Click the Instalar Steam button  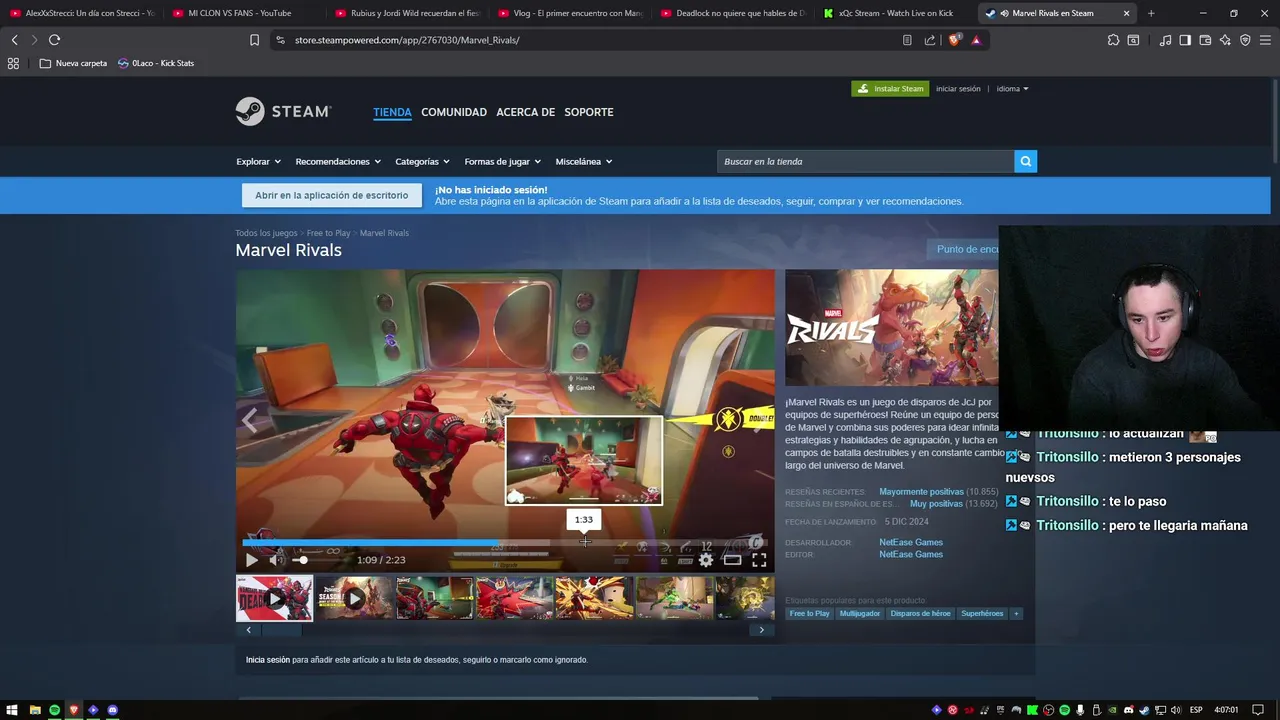pos(890,89)
